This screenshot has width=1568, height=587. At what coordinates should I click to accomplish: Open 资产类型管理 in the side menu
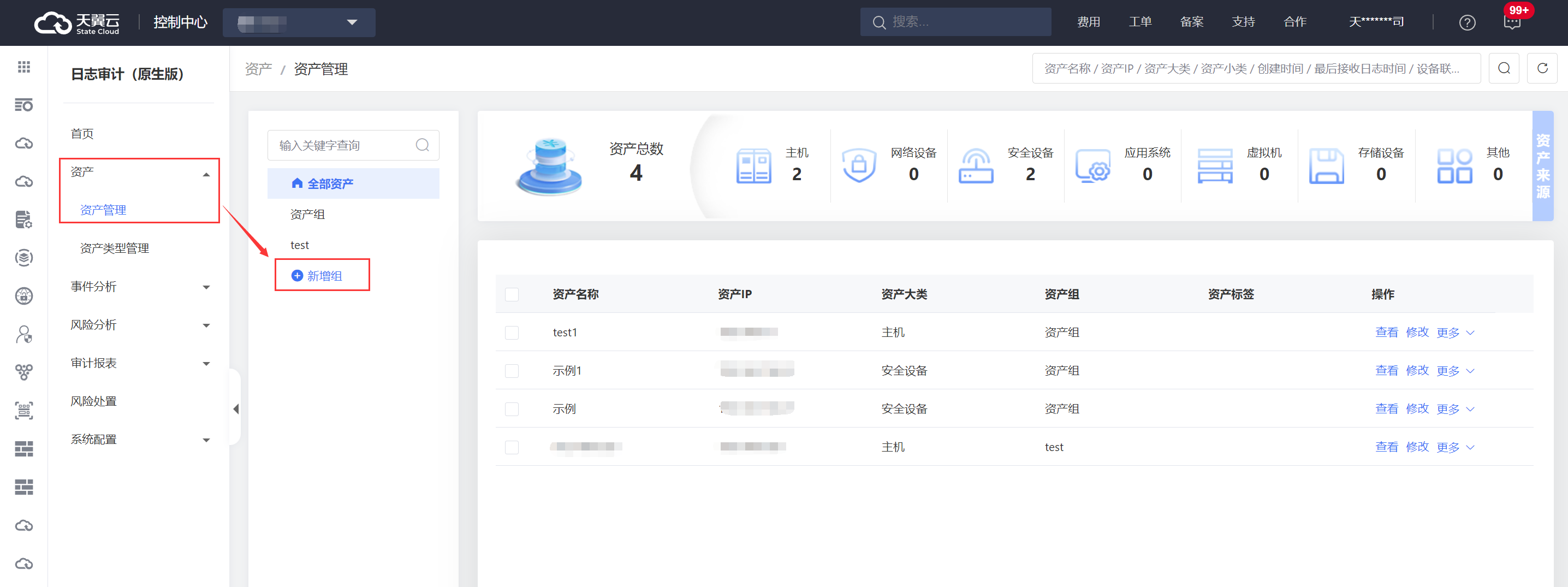[115, 248]
